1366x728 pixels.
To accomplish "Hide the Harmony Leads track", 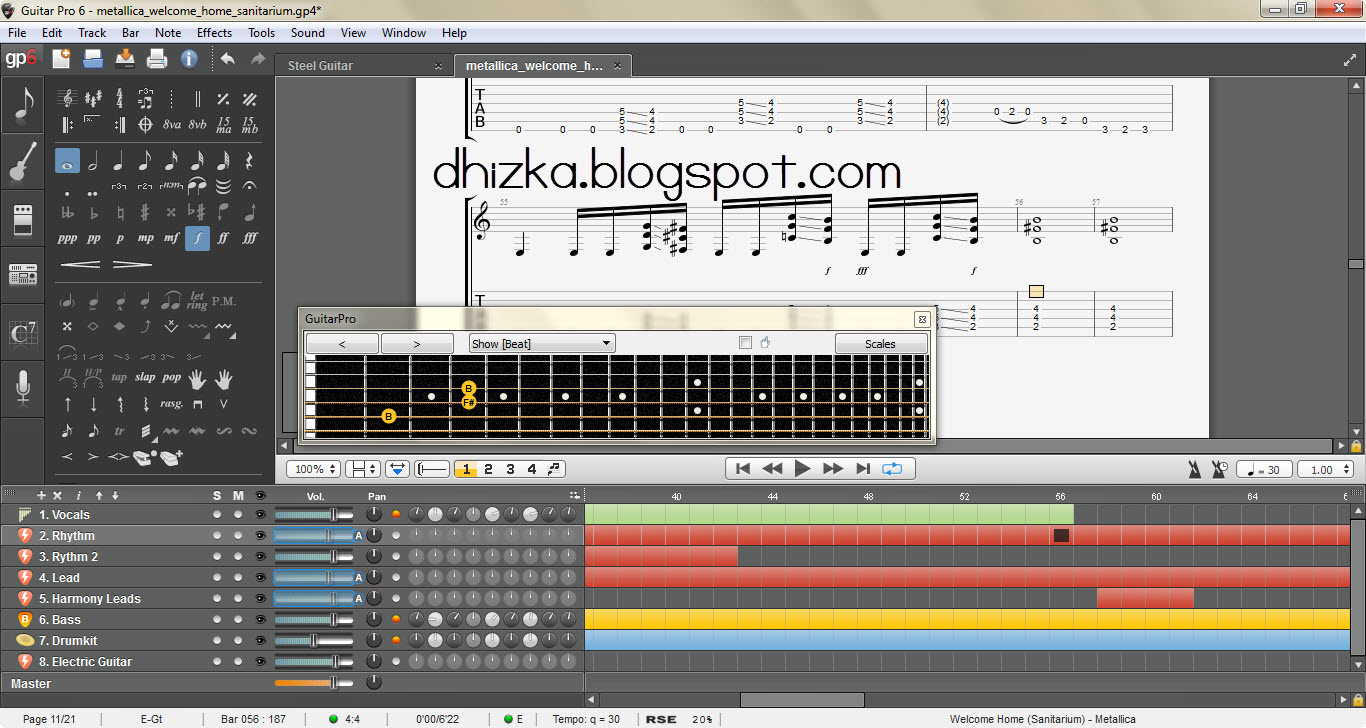I will (260, 598).
